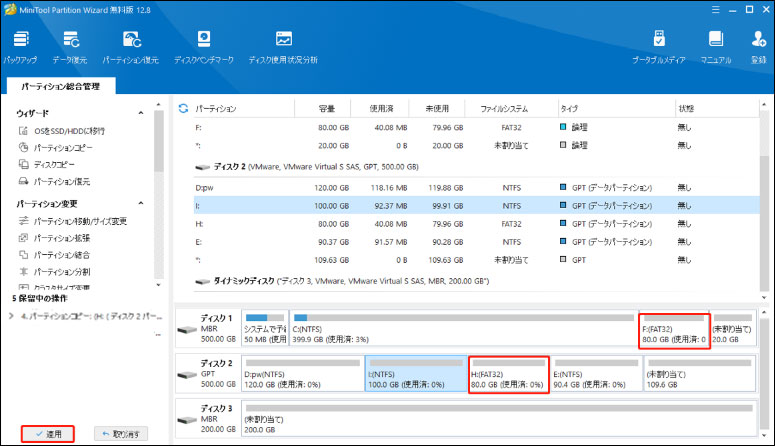Select C:(NTFS) 399.9 GB block
Image resolution: width=775 pixels, height=446 pixels.
[463, 328]
